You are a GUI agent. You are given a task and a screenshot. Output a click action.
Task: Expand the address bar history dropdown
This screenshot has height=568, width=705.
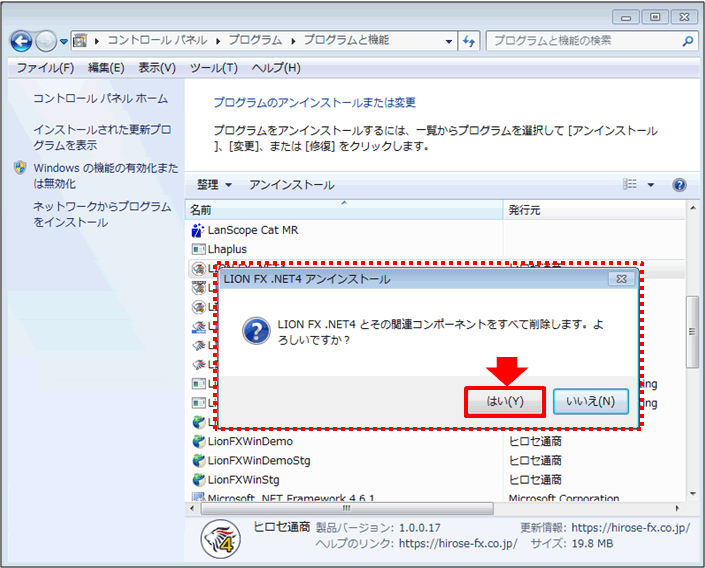[x=449, y=41]
